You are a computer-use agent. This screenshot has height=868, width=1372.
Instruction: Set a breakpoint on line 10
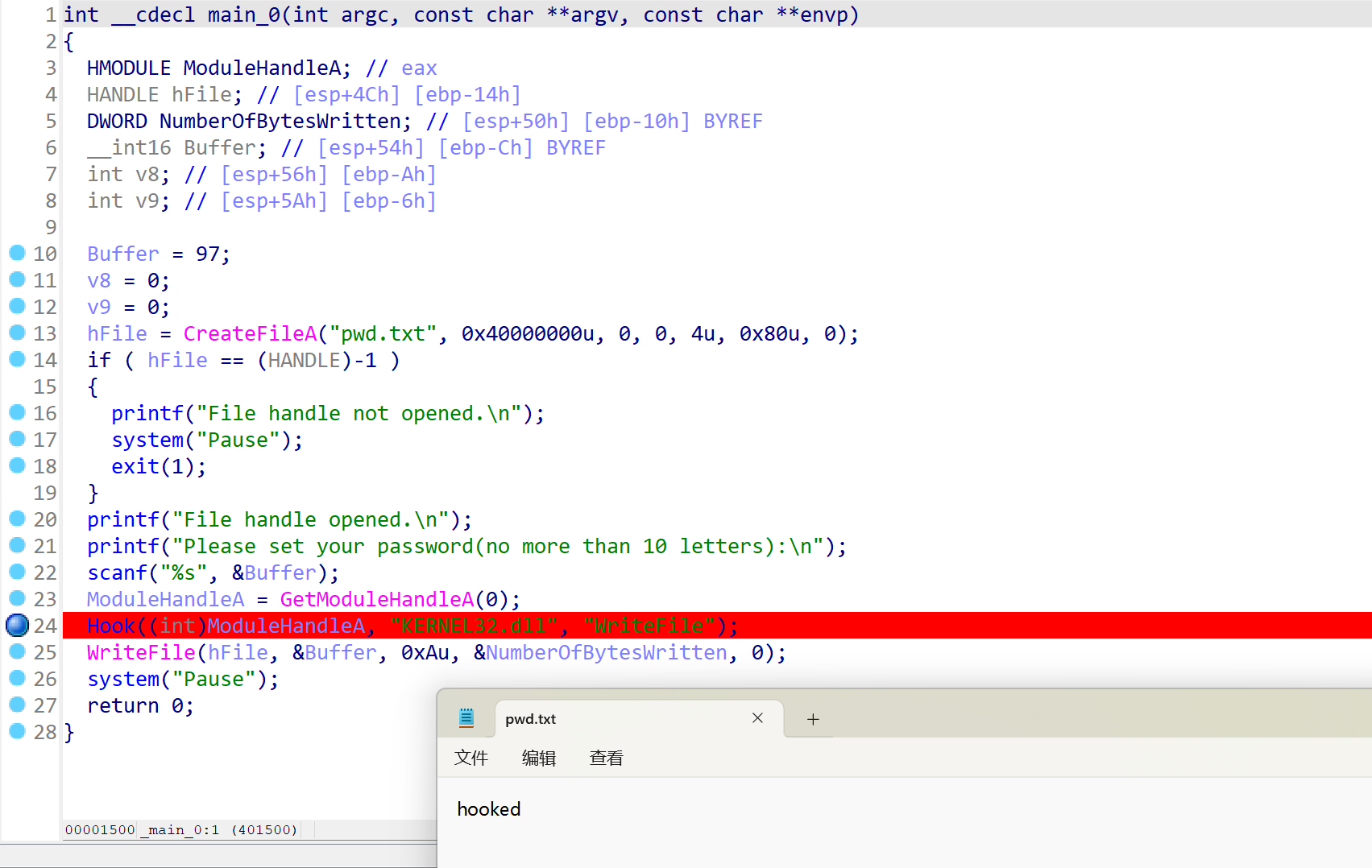coord(17,254)
